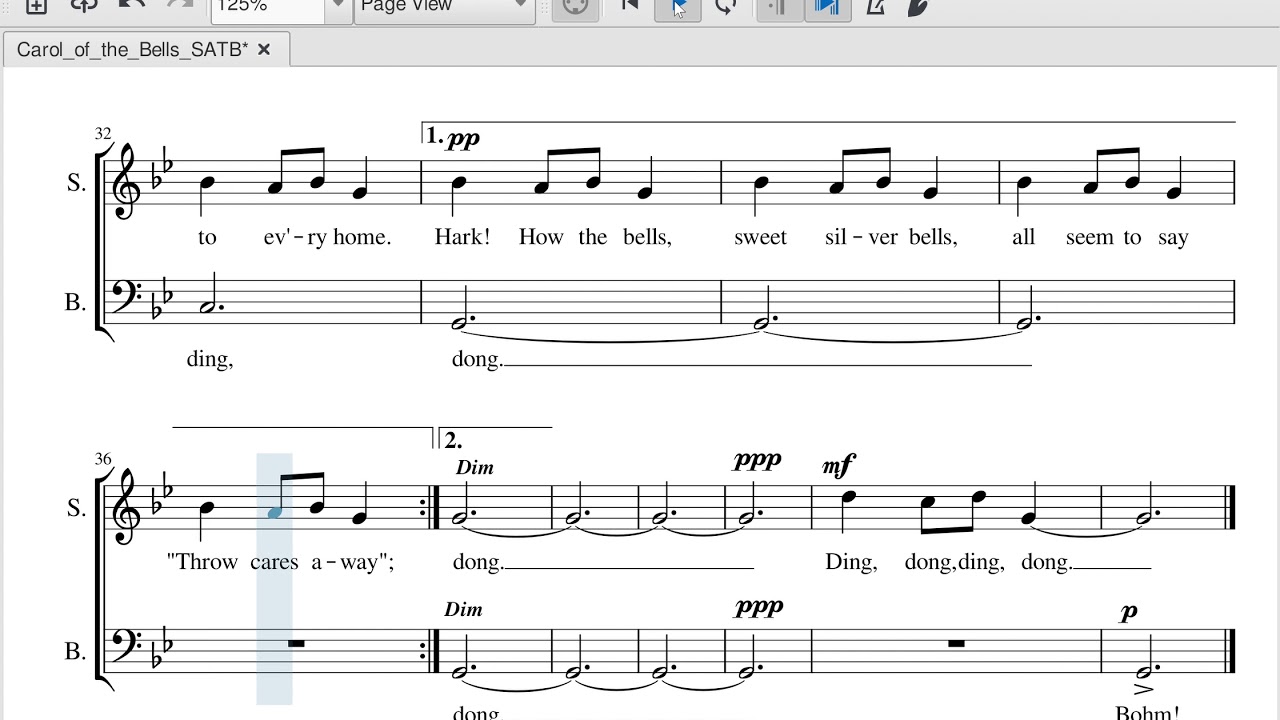Image resolution: width=1280 pixels, height=720 pixels.
Task: Click the rewind to start icon
Action: pyautogui.click(x=630, y=6)
